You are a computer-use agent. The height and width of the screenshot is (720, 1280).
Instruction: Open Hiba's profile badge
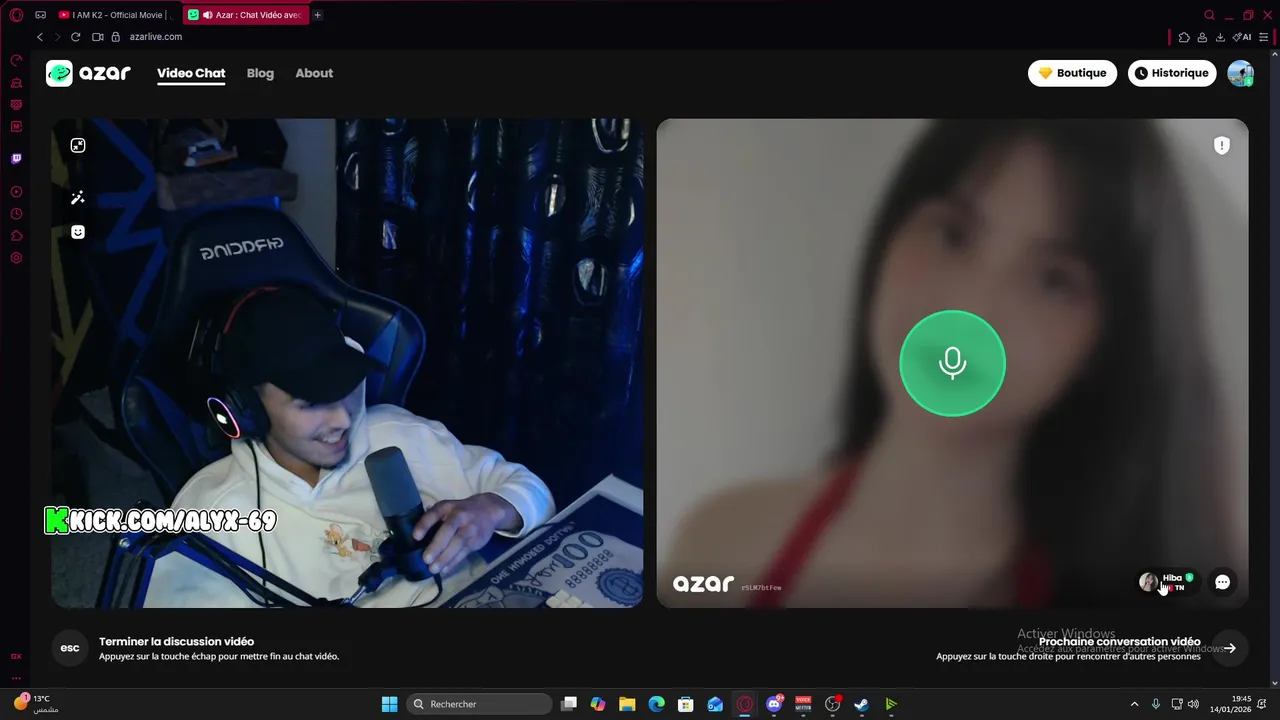[x=1166, y=582]
